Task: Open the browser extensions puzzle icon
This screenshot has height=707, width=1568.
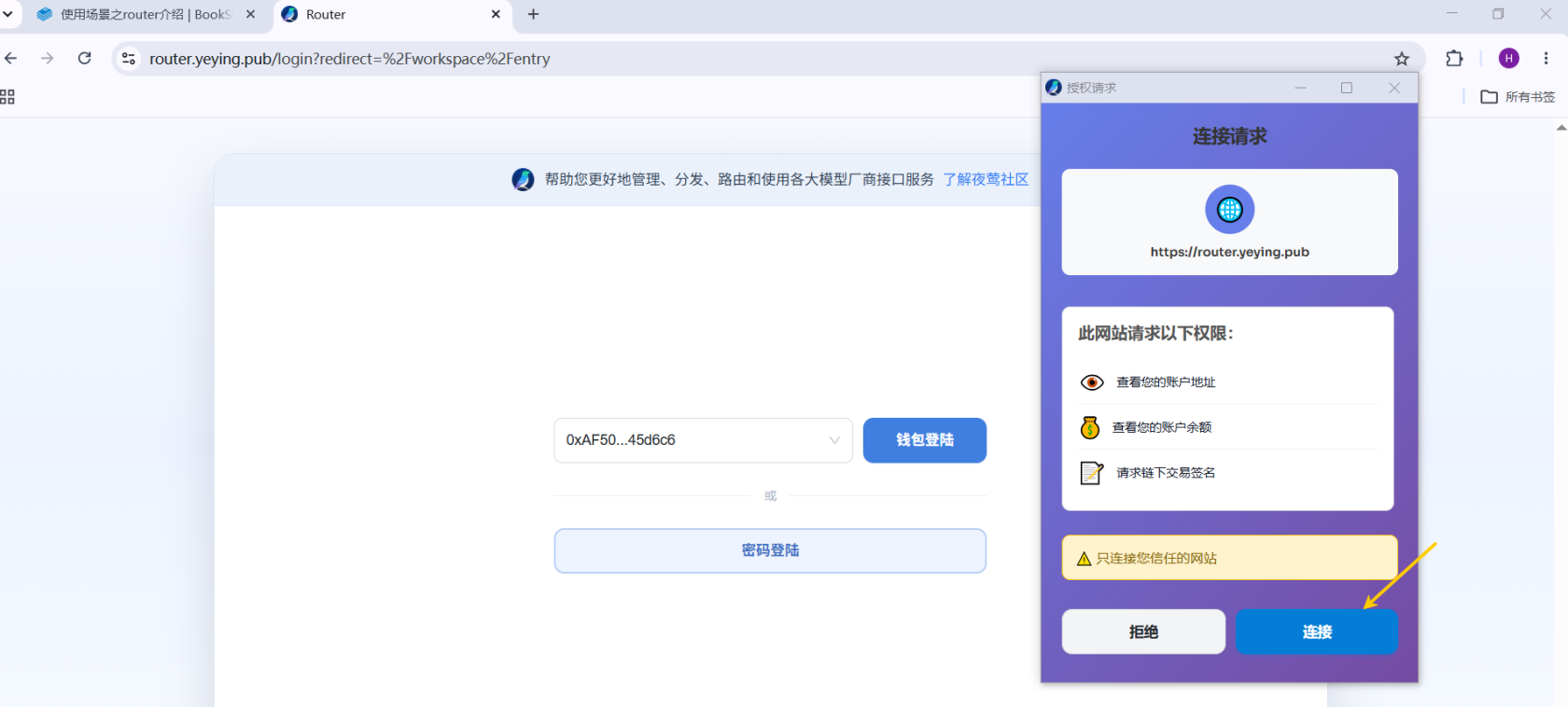Action: [1453, 58]
